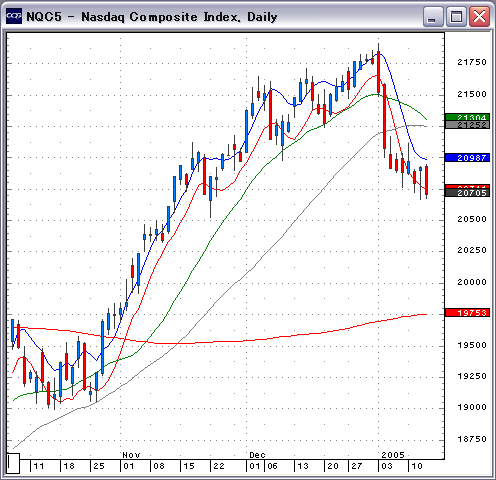The image size is (496, 480).
Task: Select the gray 21252 moving average label
Action: click(x=467, y=125)
